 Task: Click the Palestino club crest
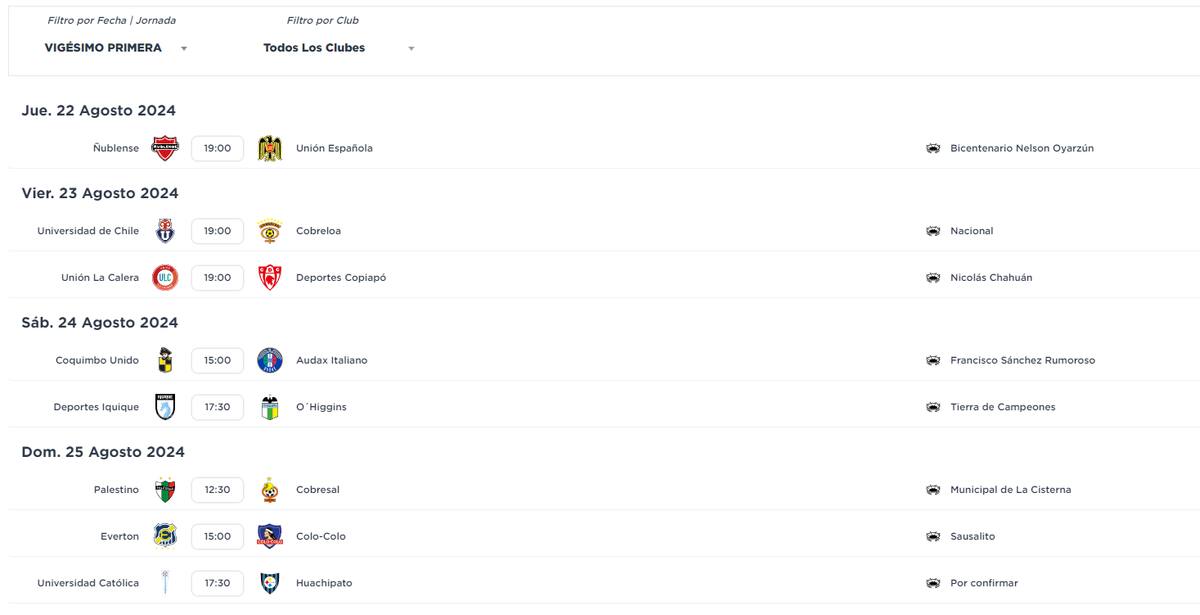pyautogui.click(x=165, y=490)
